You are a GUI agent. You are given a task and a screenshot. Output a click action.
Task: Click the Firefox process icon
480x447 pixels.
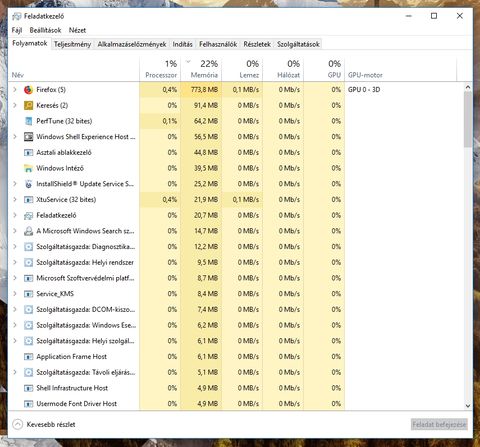coord(28,90)
